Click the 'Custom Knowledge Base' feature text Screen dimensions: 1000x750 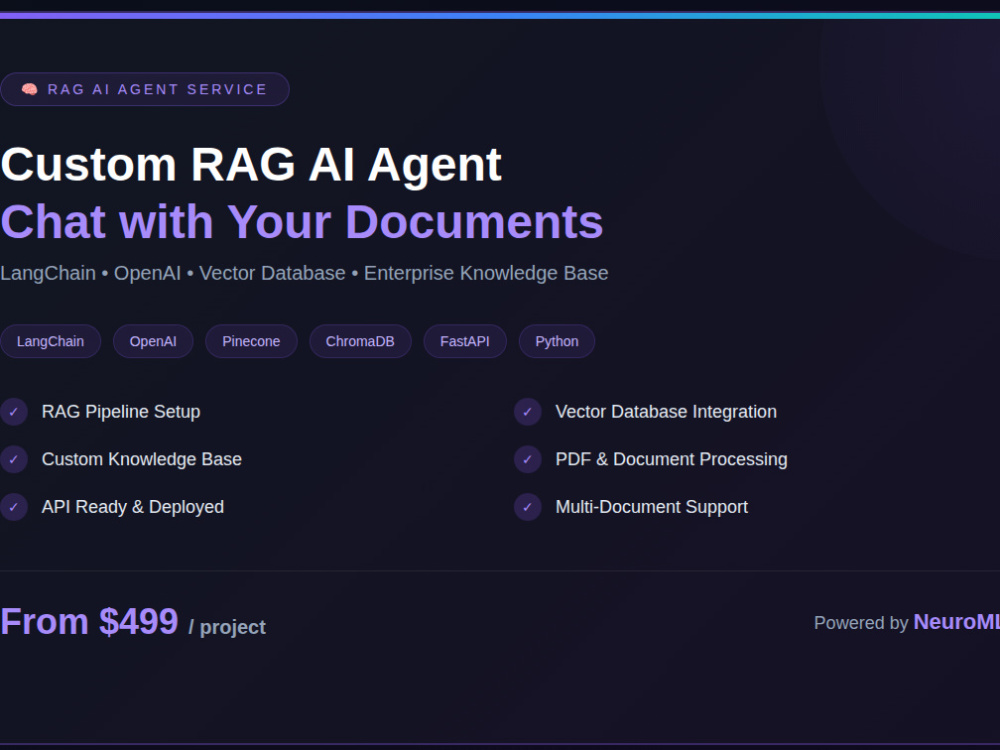(142, 459)
